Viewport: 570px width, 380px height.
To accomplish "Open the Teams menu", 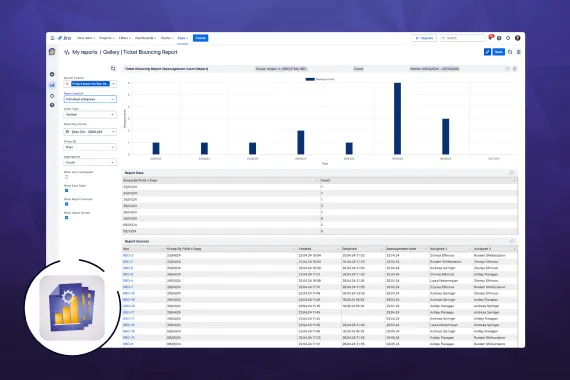I will pyautogui.click(x=166, y=38).
